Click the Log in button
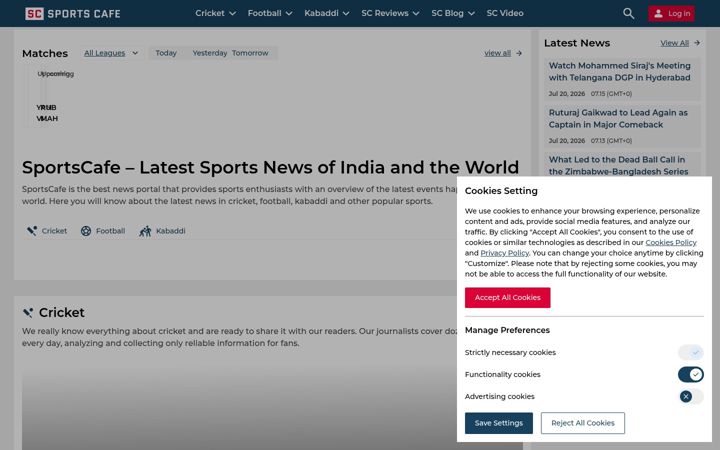The height and width of the screenshot is (450, 720). pos(671,13)
